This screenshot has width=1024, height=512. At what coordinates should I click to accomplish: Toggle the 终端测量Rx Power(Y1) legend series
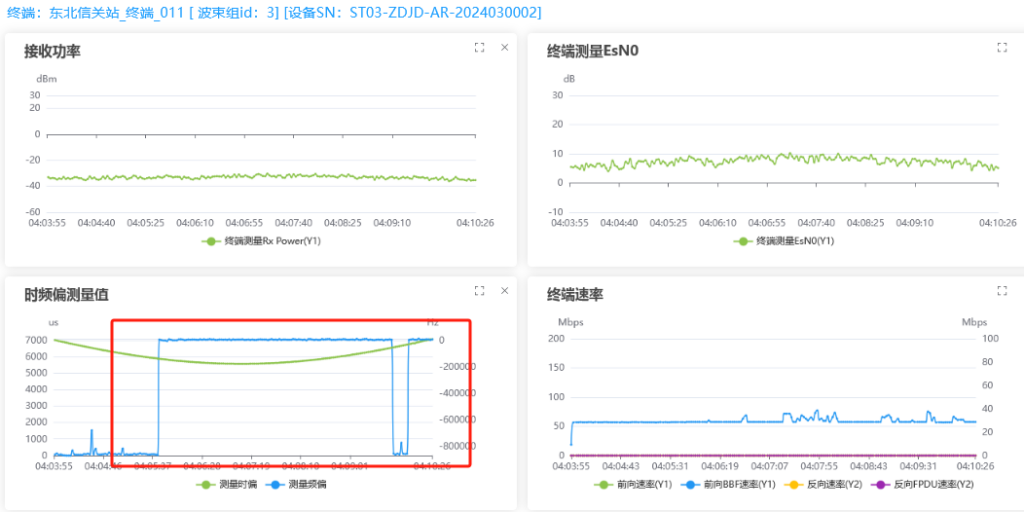coord(260,241)
